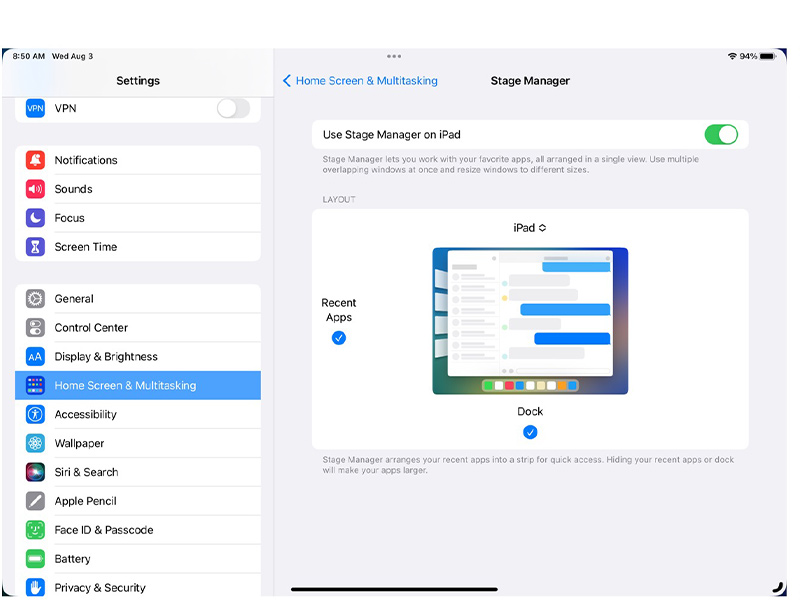Tap the Siri & Search orb icon
The image size is (800, 600).
point(35,472)
